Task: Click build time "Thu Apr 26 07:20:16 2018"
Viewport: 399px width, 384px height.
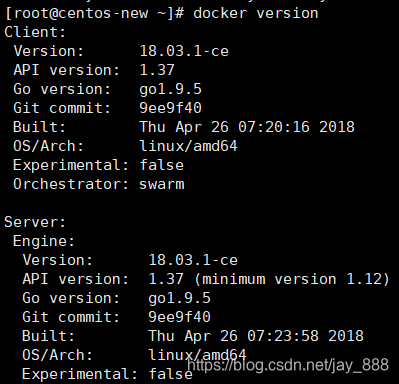Action: [x=247, y=127]
